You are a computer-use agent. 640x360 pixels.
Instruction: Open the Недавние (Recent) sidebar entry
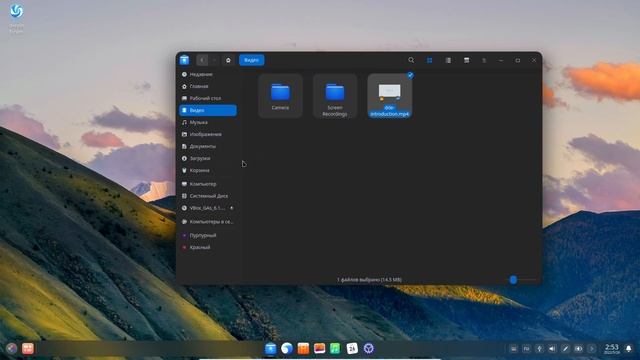coord(208,74)
